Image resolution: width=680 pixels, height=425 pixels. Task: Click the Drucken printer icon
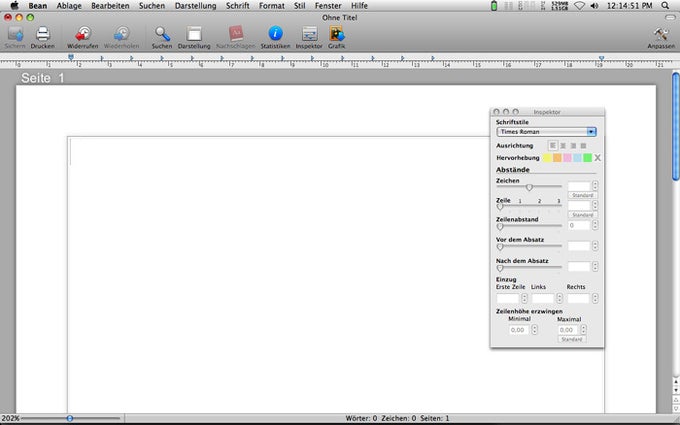tap(42, 34)
